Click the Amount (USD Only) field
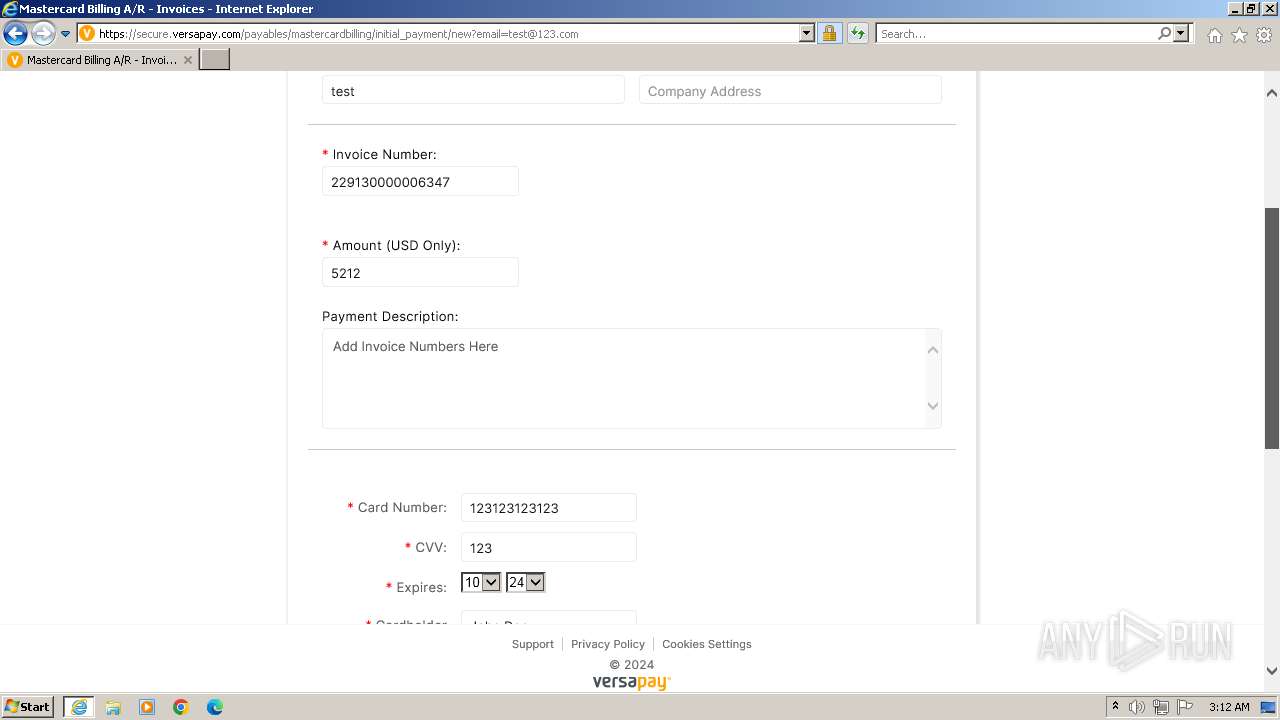1280x720 pixels. [420, 272]
